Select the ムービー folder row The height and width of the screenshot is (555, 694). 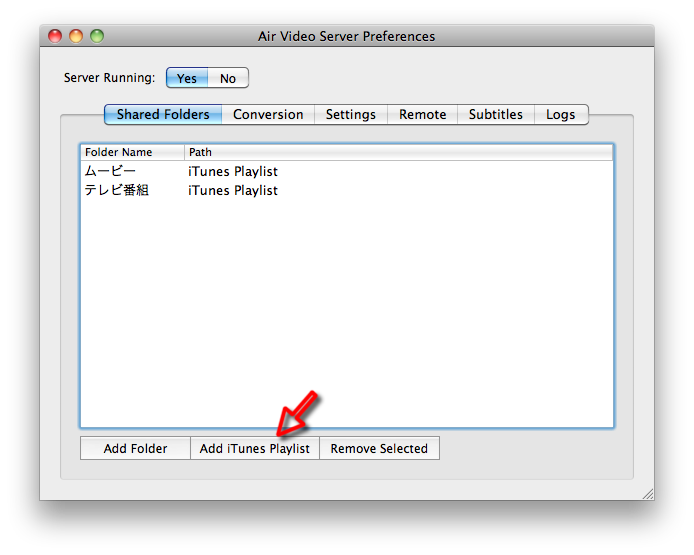347,171
